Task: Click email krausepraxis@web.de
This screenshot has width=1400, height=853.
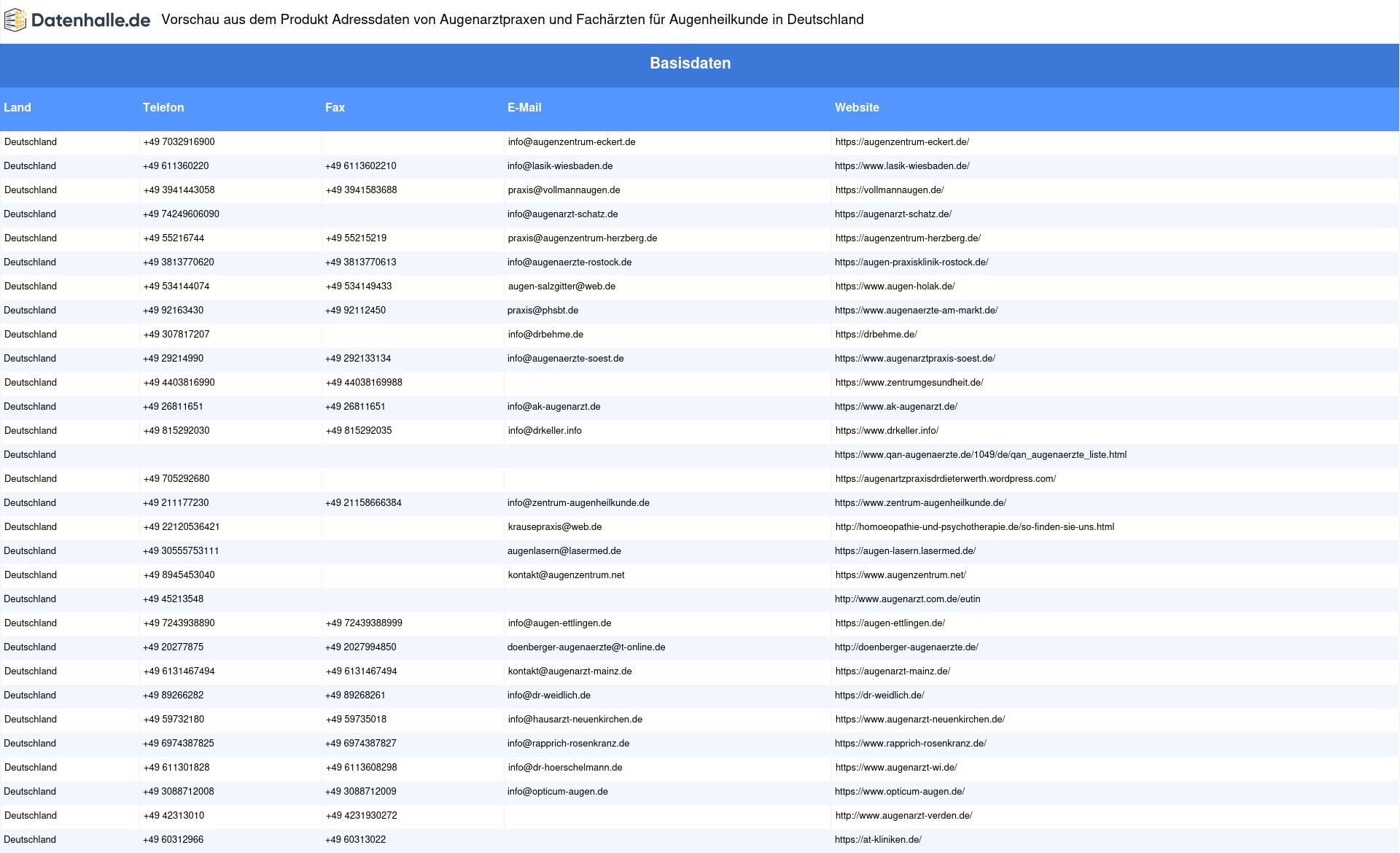Action: pyautogui.click(x=555, y=527)
